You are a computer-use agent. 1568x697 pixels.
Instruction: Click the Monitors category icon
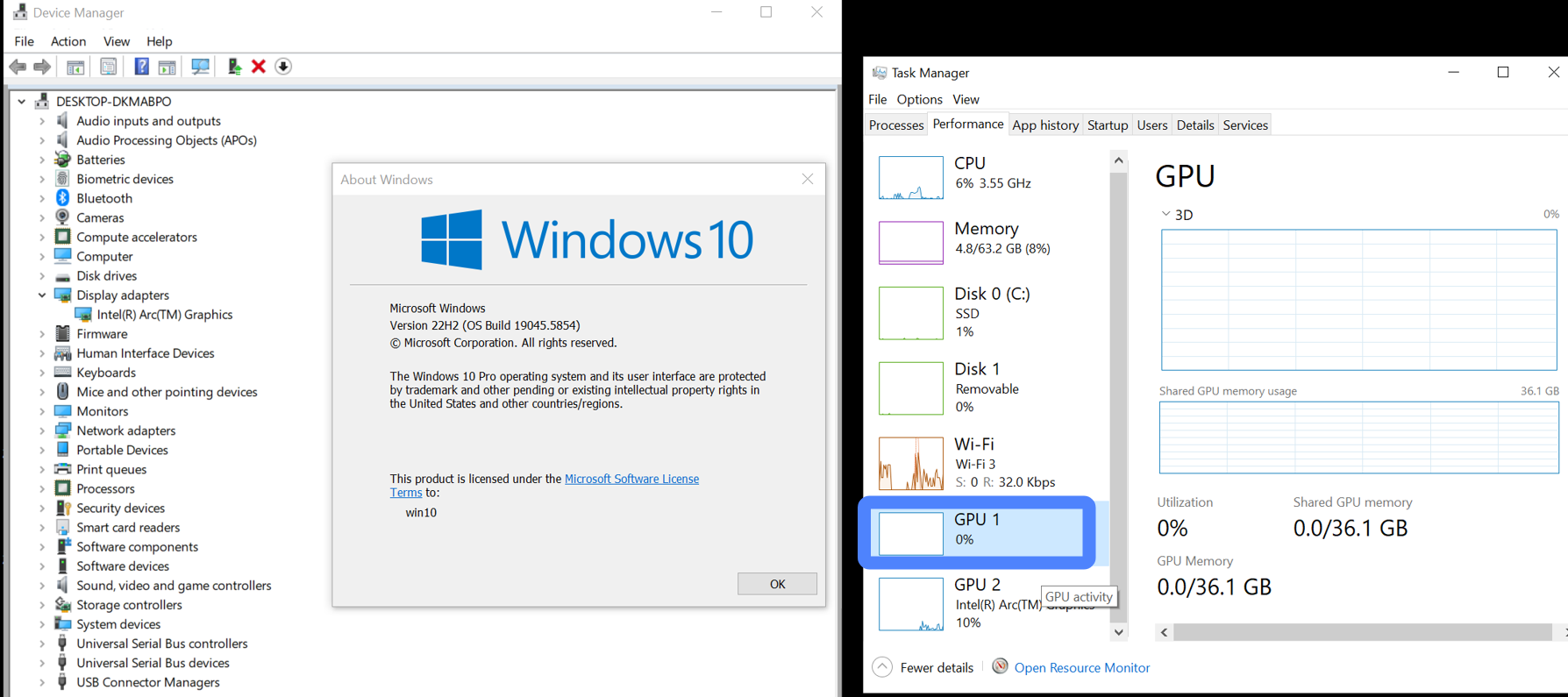pos(62,411)
